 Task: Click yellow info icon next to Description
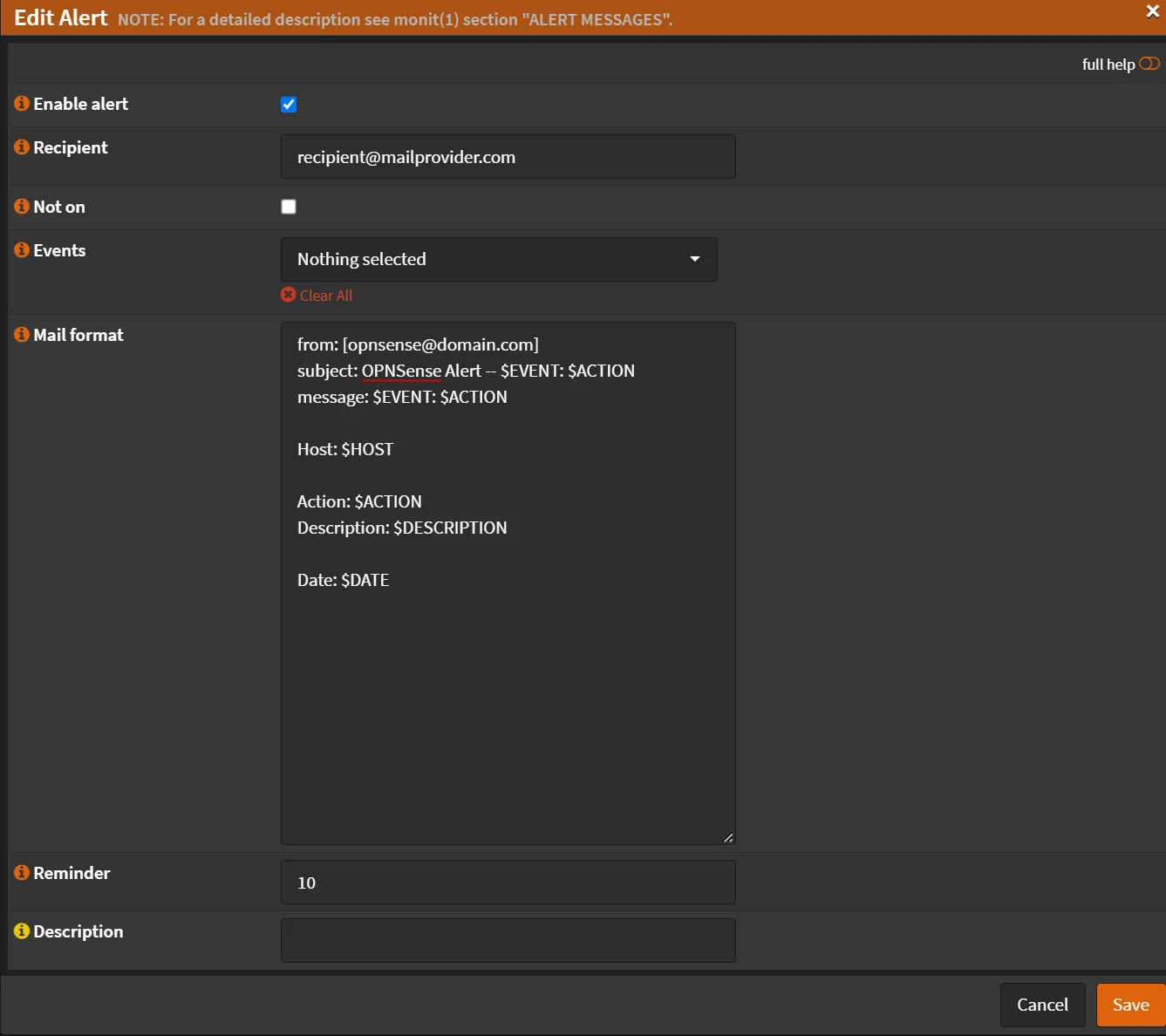tap(22, 931)
